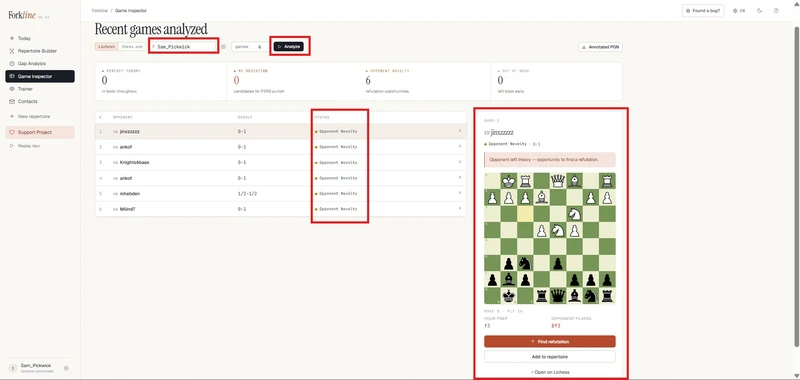Viewport: 800px width, 380px height.
Task: Select the game vs Knights4base
Action: point(281,162)
